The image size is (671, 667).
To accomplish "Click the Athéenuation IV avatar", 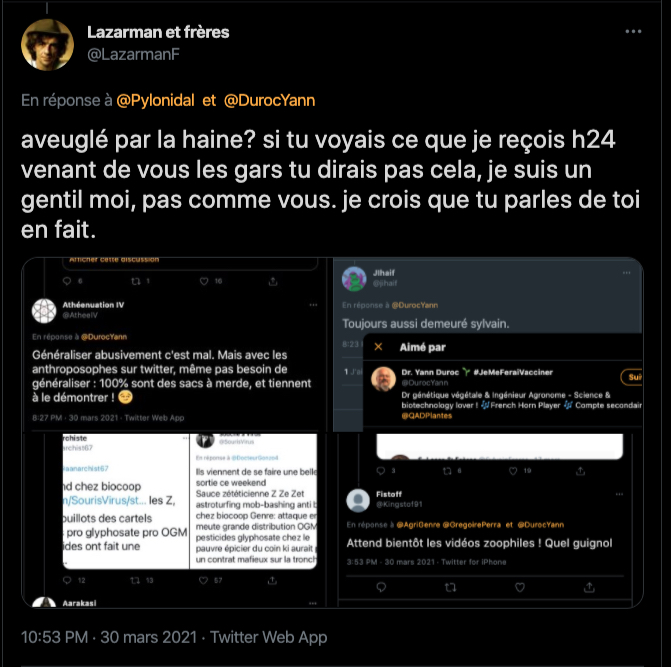I will [43, 310].
